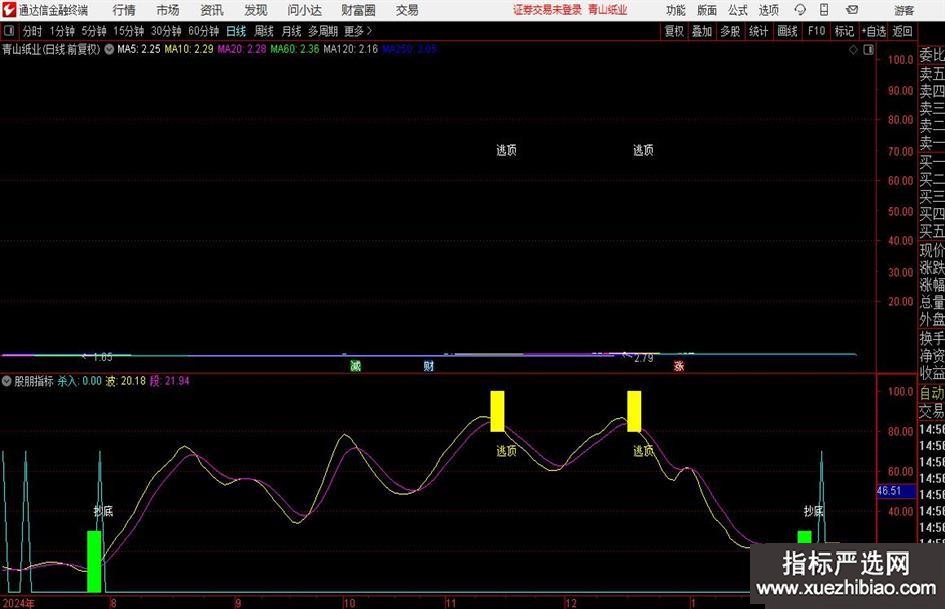Click the 叠加 overlay button

point(702,31)
